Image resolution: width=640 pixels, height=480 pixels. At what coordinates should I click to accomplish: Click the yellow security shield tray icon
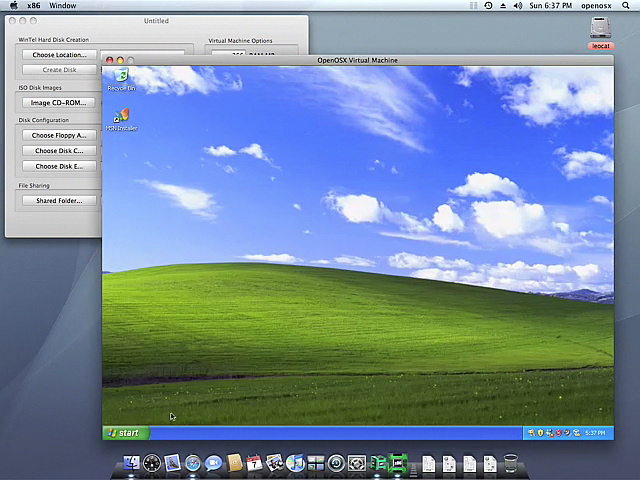pos(540,433)
